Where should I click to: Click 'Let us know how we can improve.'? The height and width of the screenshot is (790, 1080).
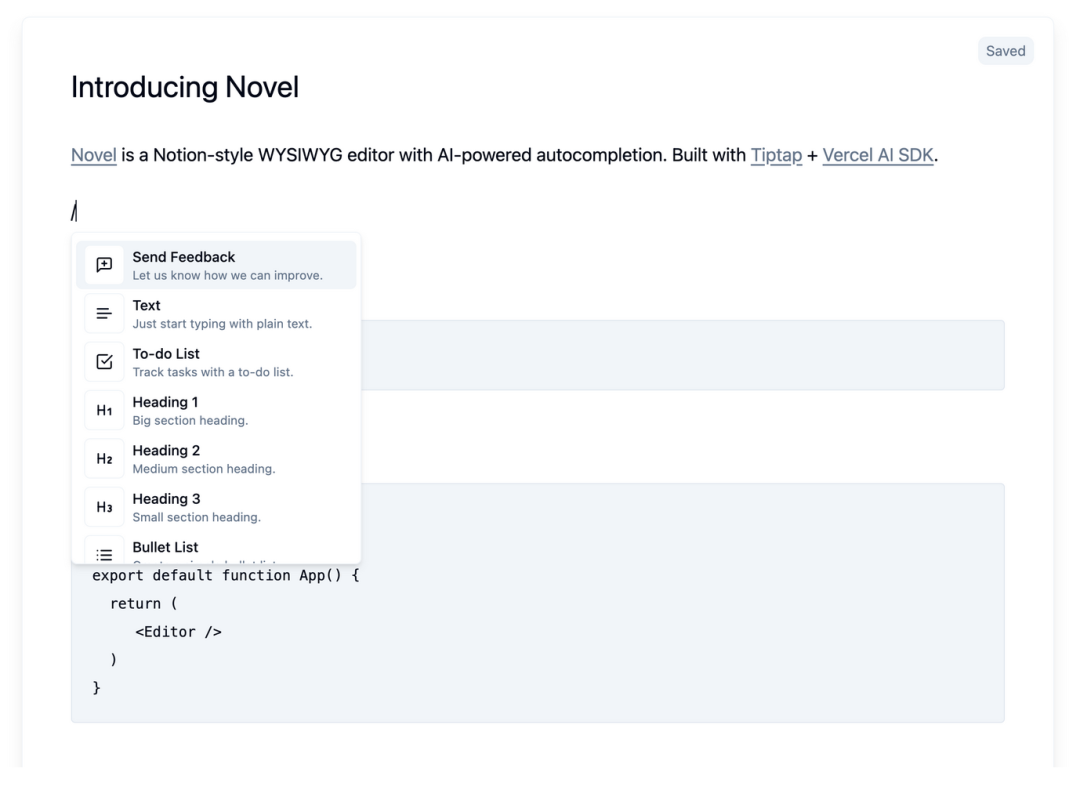[x=227, y=276]
